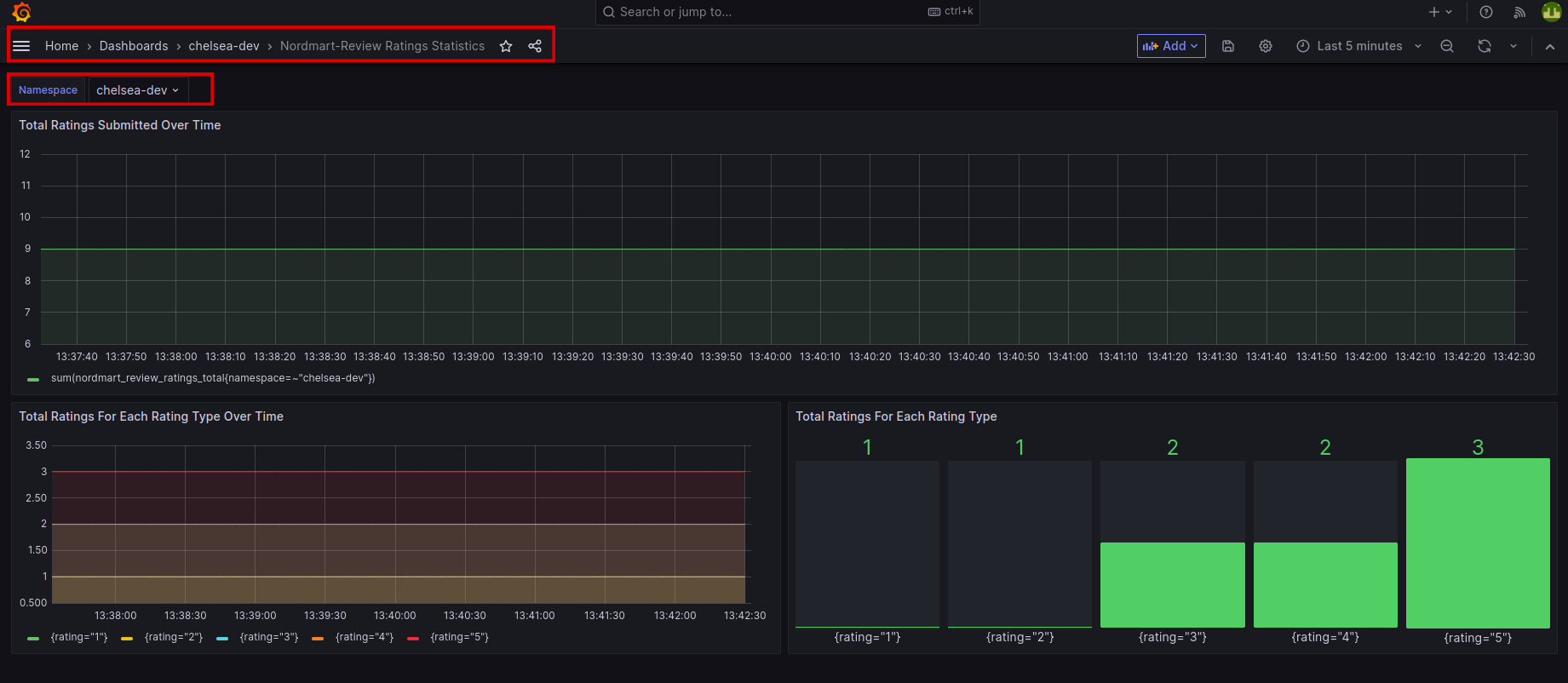Open the help question mark icon
This screenshot has height=683, width=1568.
[x=1486, y=12]
